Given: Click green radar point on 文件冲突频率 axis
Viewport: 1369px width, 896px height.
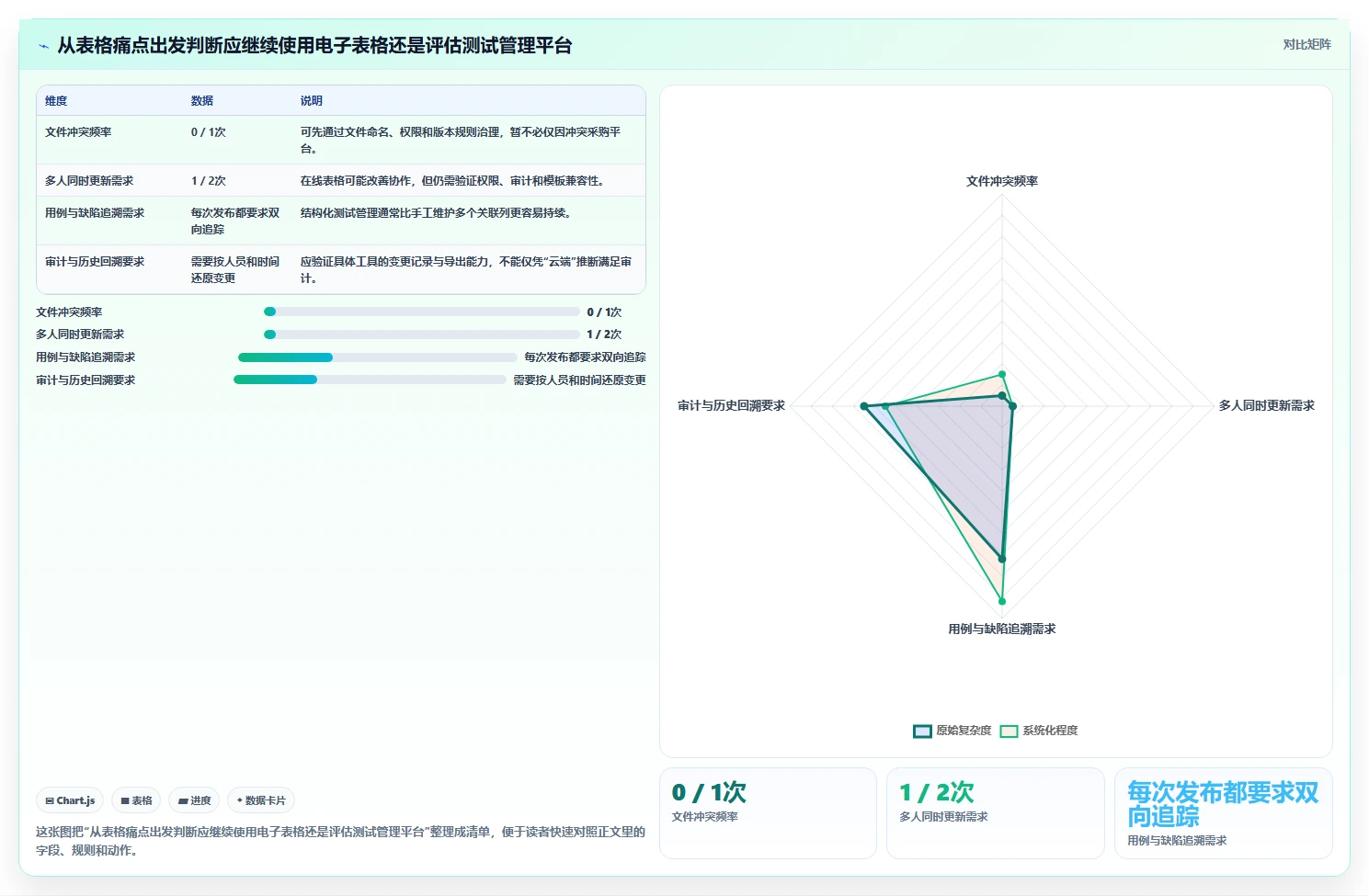Looking at the screenshot, I should tap(1002, 374).
